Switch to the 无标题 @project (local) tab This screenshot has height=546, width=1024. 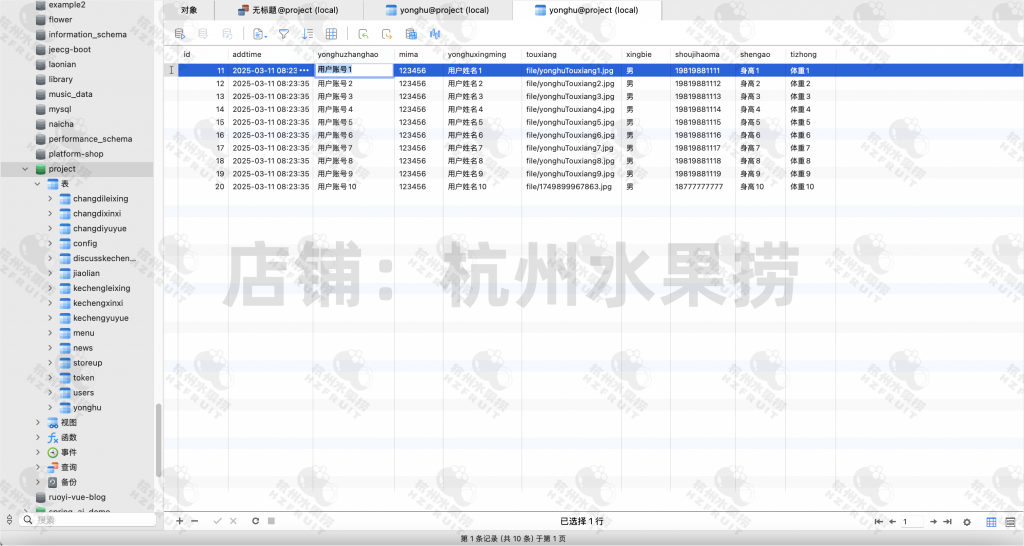pos(288,10)
